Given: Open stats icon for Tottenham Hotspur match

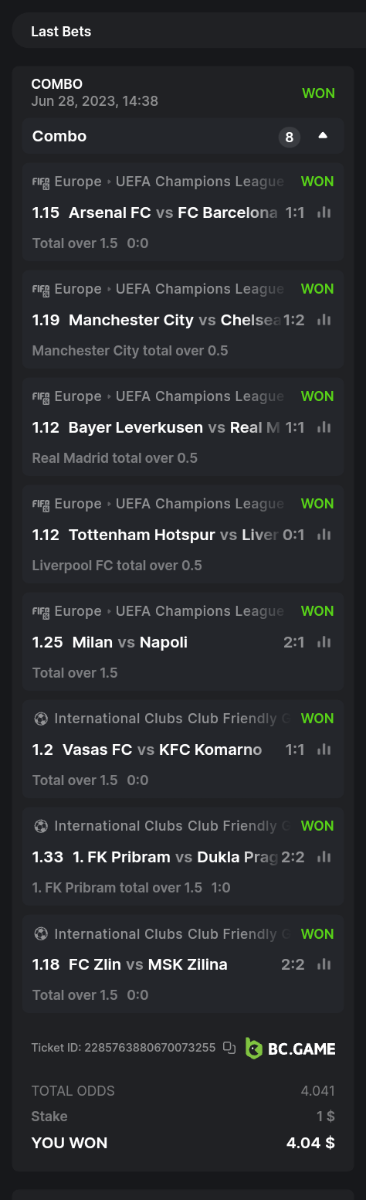Looking at the screenshot, I should [x=324, y=535].
